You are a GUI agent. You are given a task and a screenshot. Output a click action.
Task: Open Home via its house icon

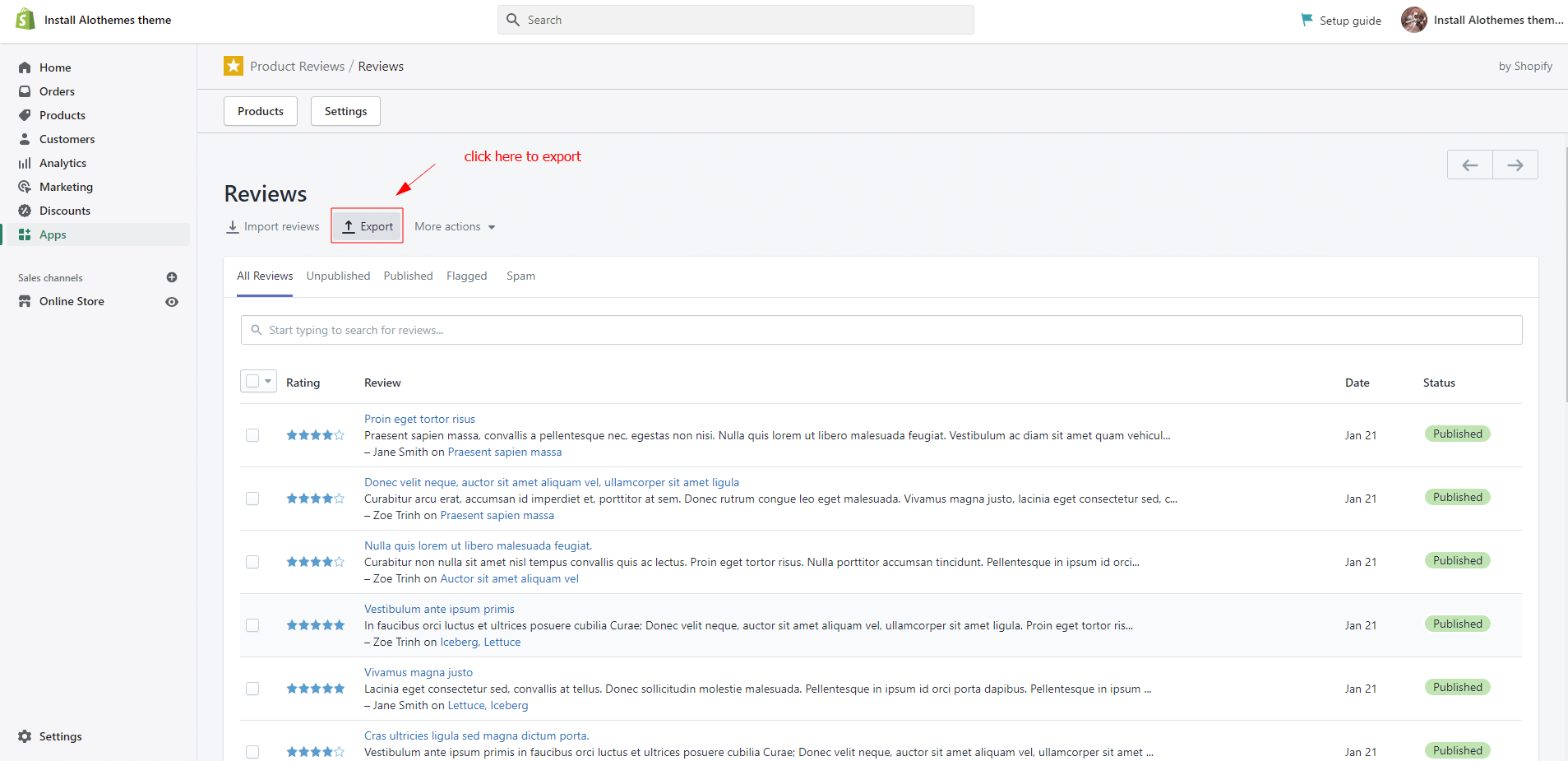click(x=25, y=67)
